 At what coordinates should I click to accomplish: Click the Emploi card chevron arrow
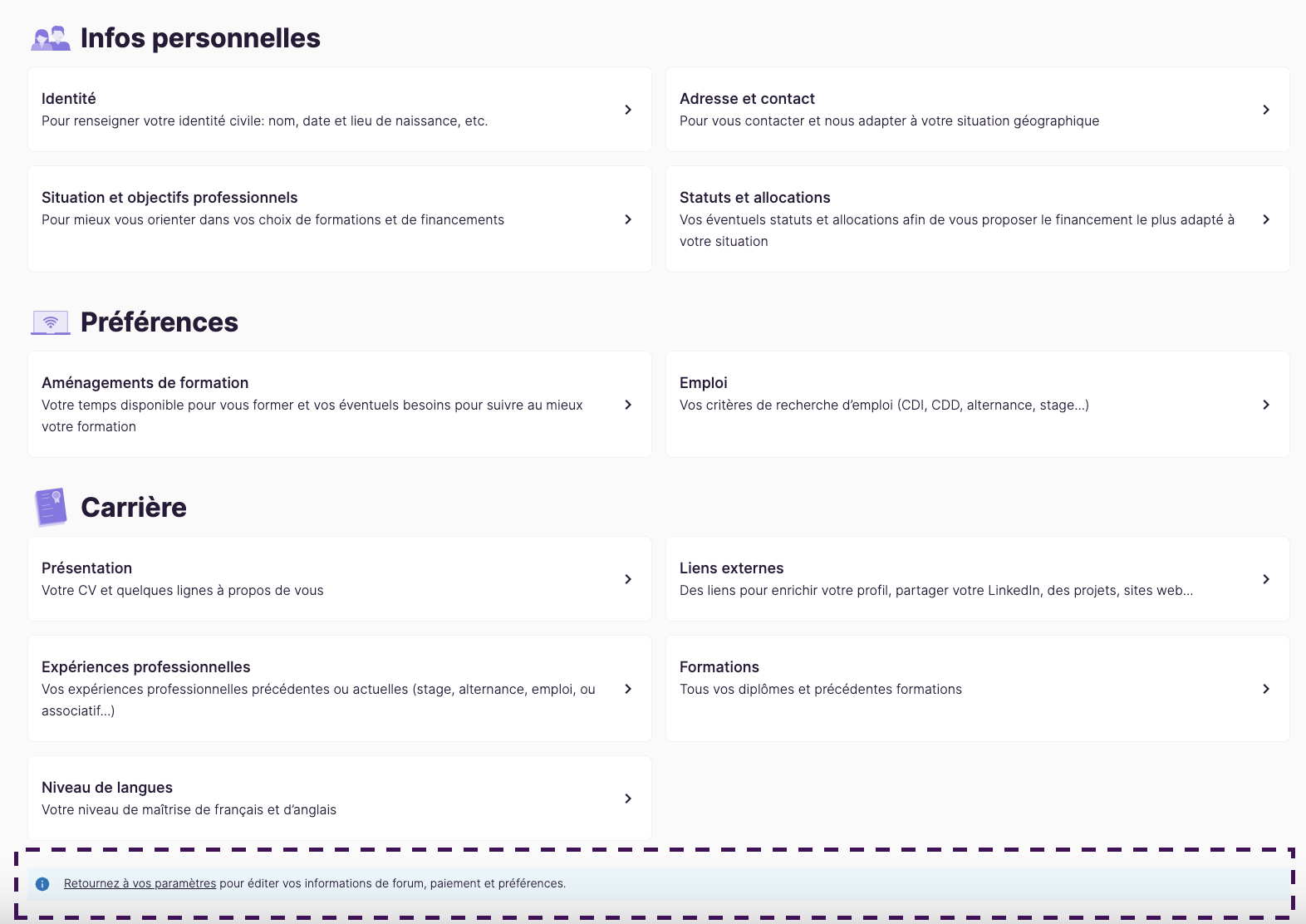coord(1266,405)
